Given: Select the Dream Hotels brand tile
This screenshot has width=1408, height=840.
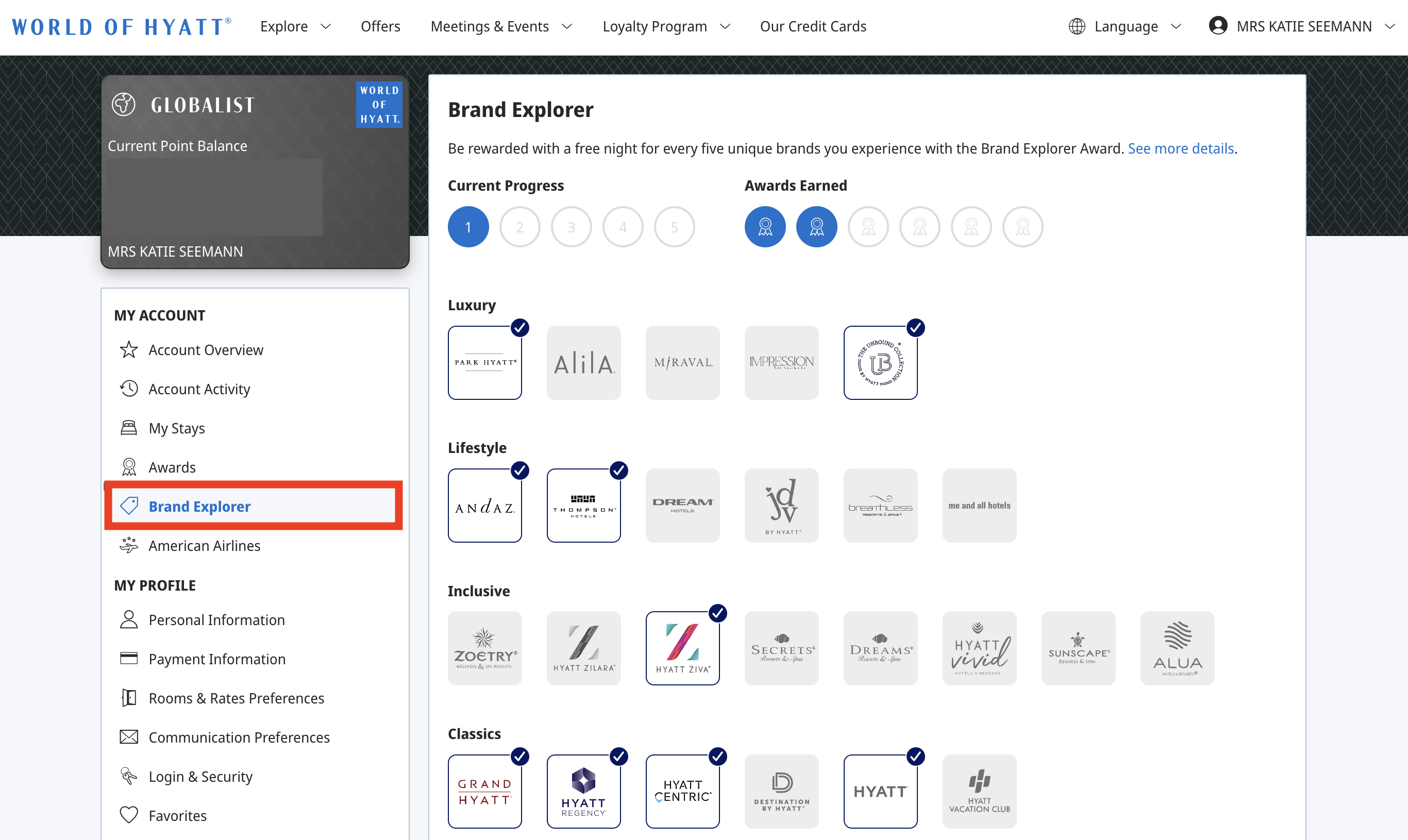Looking at the screenshot, I should [683, 506].
